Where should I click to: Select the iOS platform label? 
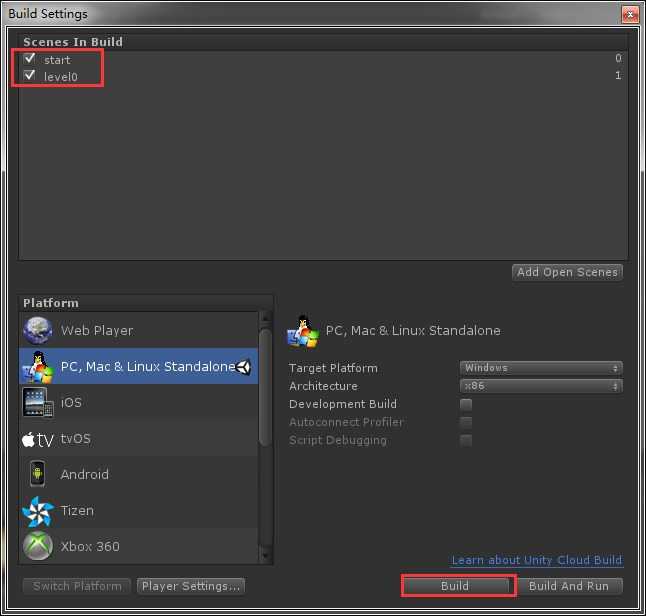(71, 403)
